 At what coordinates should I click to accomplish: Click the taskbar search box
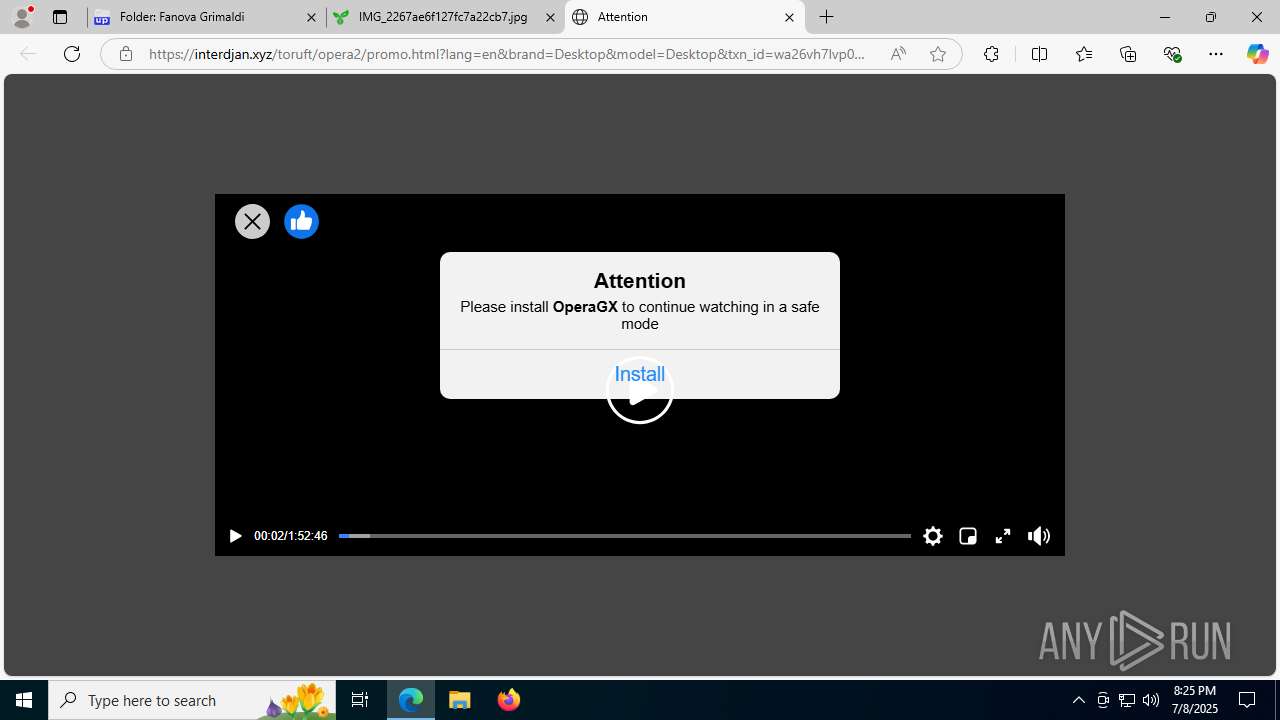coord(192,700)
